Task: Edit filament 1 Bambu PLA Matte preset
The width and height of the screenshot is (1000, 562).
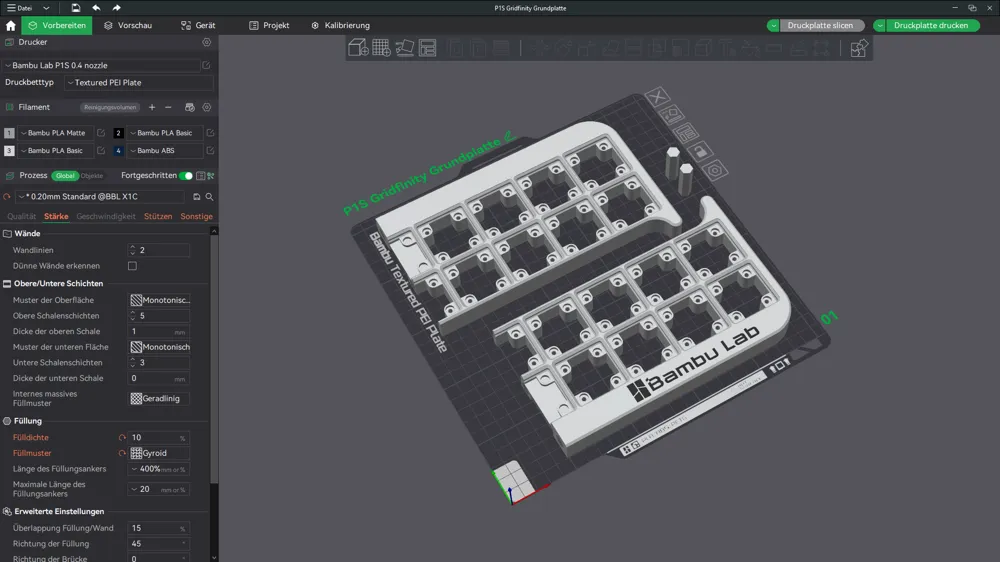Action: [x=101, y=133]
